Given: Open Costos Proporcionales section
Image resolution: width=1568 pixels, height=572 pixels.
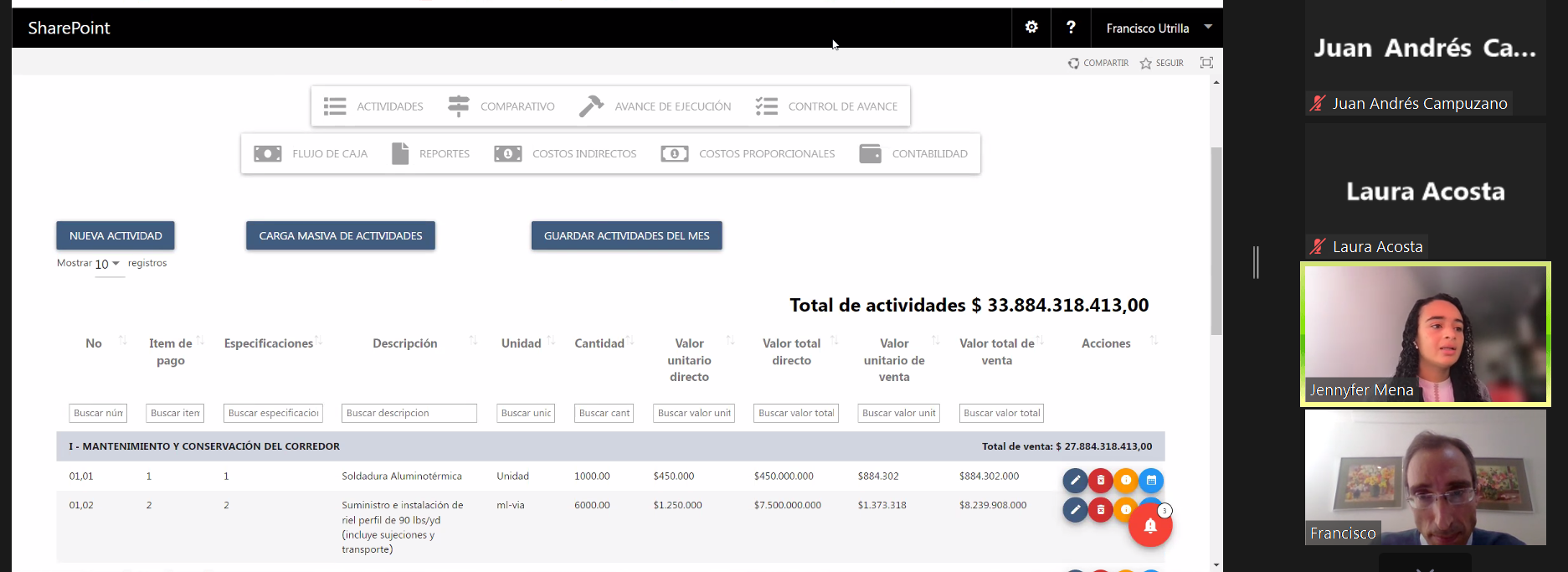Looking at the screenshot, I should click(748, 153).
